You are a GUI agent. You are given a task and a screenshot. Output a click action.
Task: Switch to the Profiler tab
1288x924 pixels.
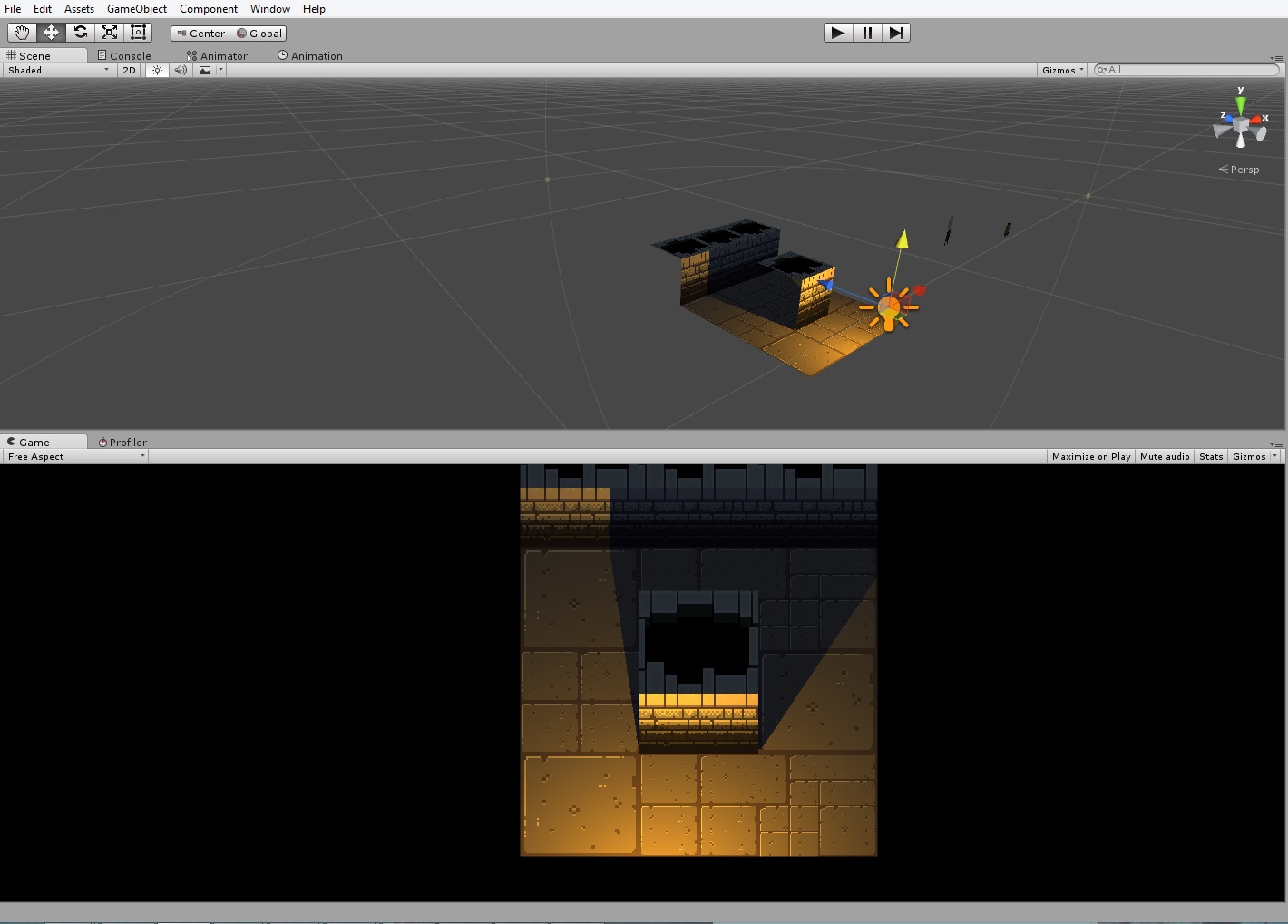[x=122, y=442]
